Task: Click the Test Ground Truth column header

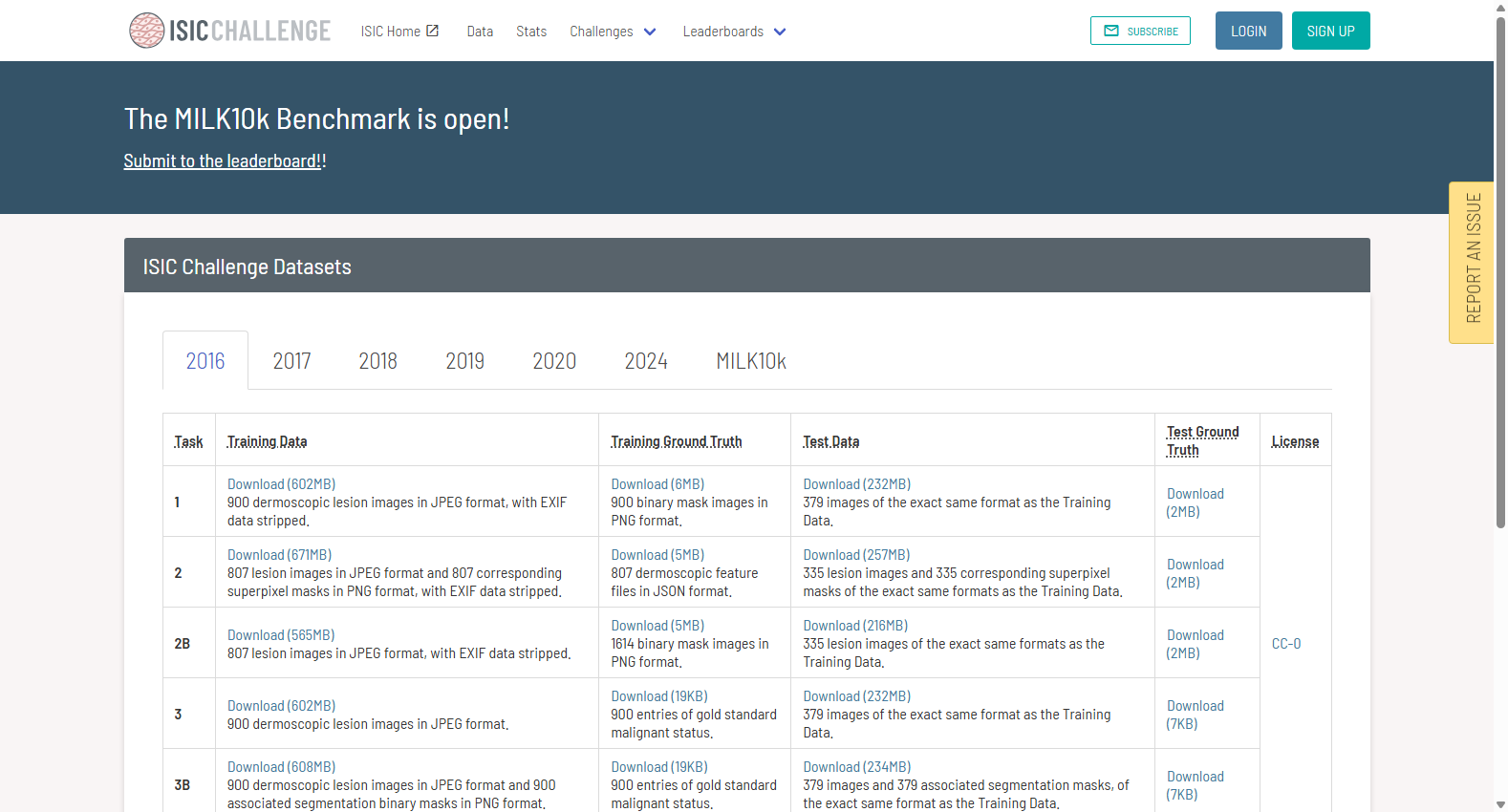Action: (x=1202, y=441)
